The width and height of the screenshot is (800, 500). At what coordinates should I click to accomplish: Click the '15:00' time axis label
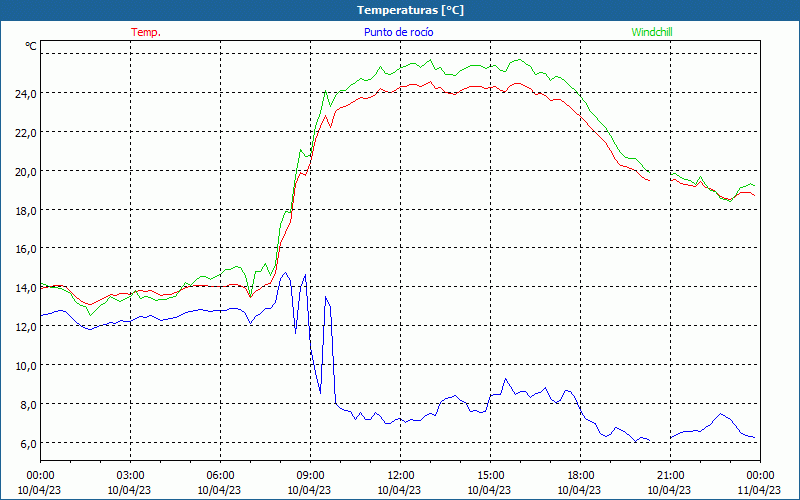(x=490, y=476)
